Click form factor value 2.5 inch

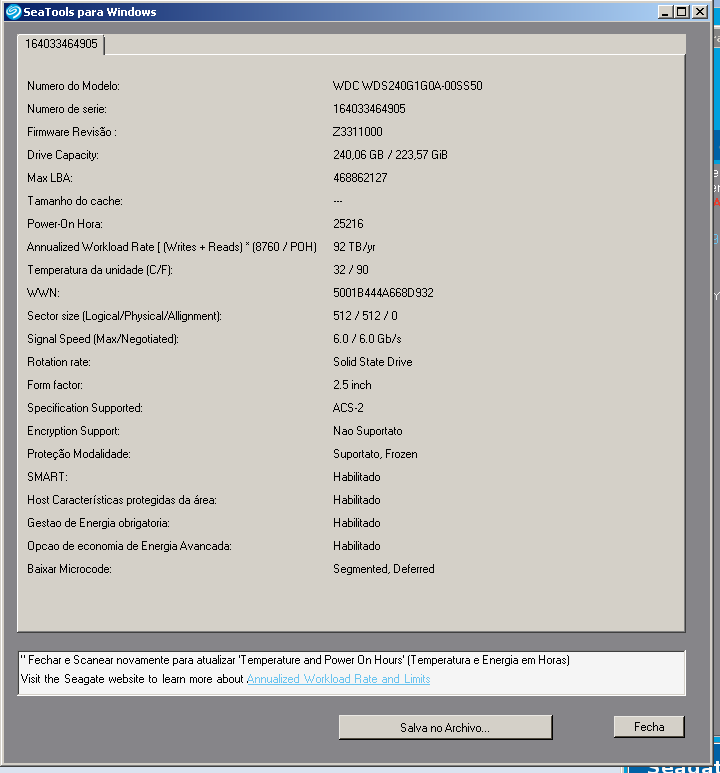(352, 385)
